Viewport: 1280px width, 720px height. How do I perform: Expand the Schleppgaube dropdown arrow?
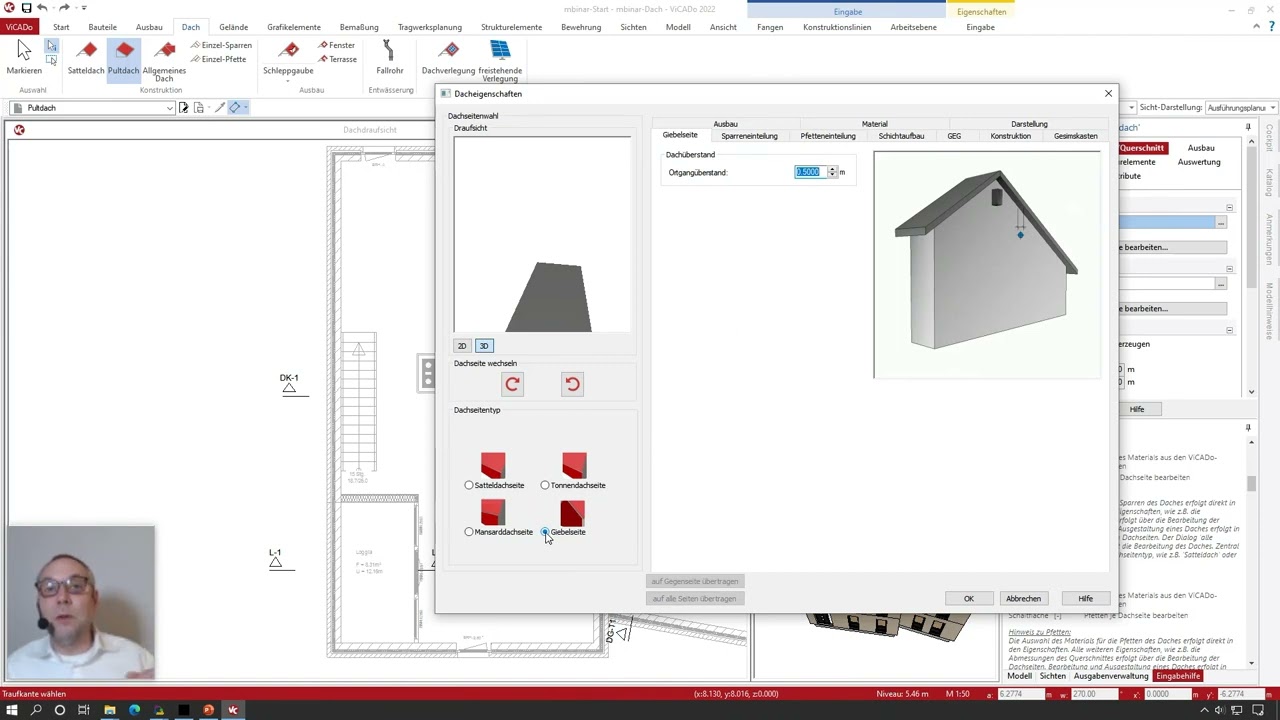288,80
